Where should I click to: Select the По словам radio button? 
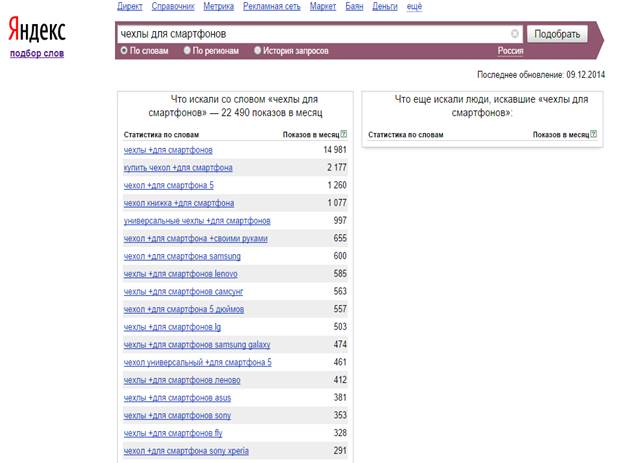[124, 51]
